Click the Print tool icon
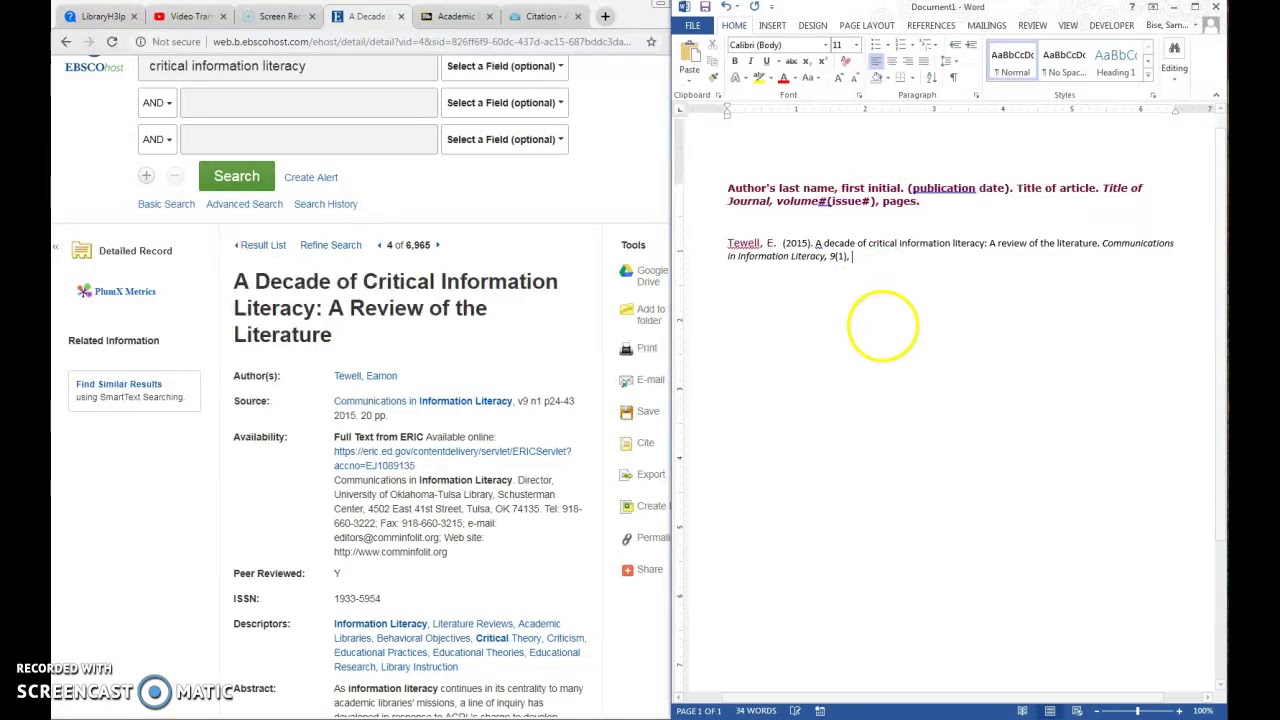The image size is (1280, 720). point(626,348)
